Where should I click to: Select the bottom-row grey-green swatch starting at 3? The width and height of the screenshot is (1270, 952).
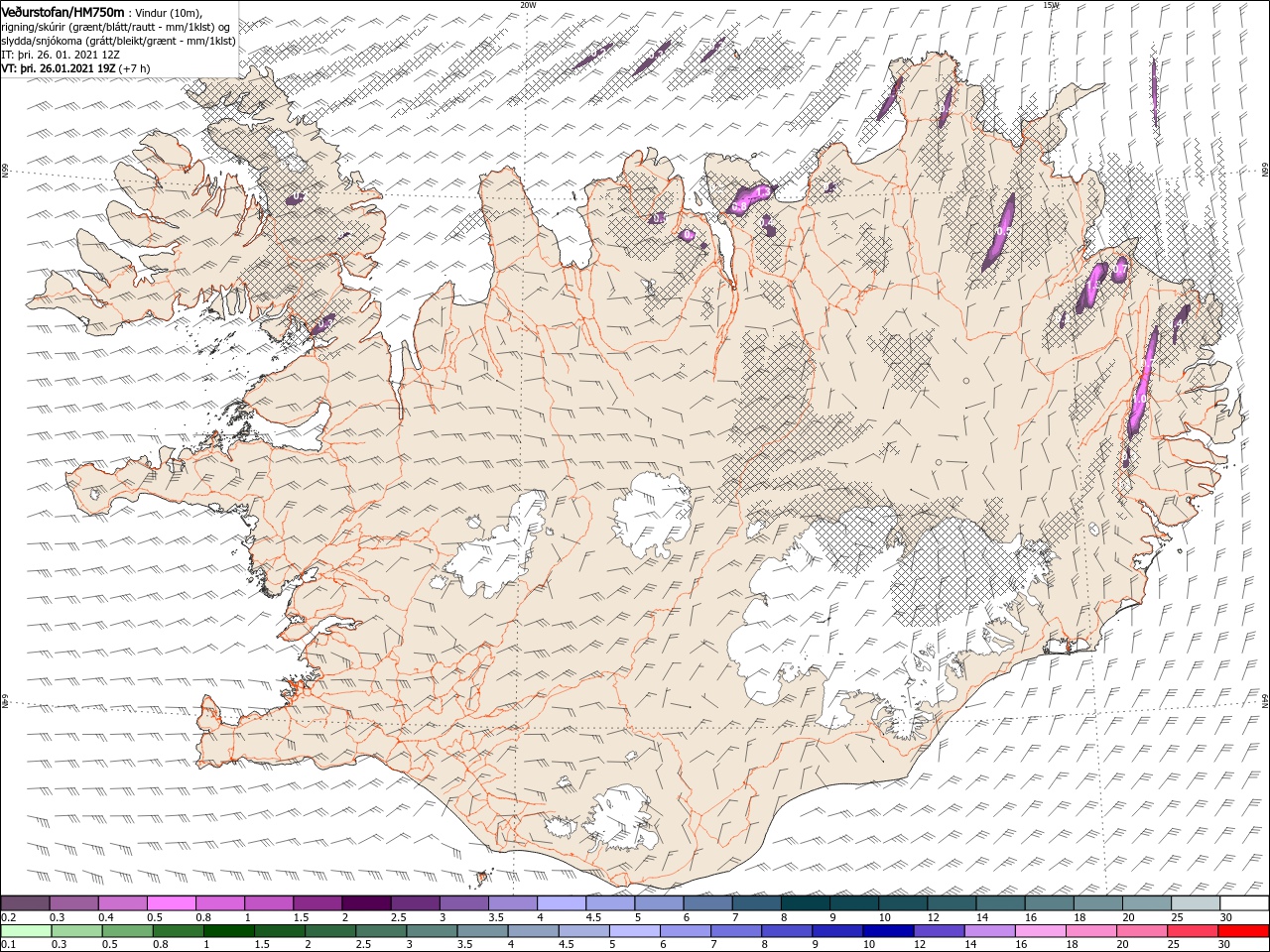click(431, 931)
